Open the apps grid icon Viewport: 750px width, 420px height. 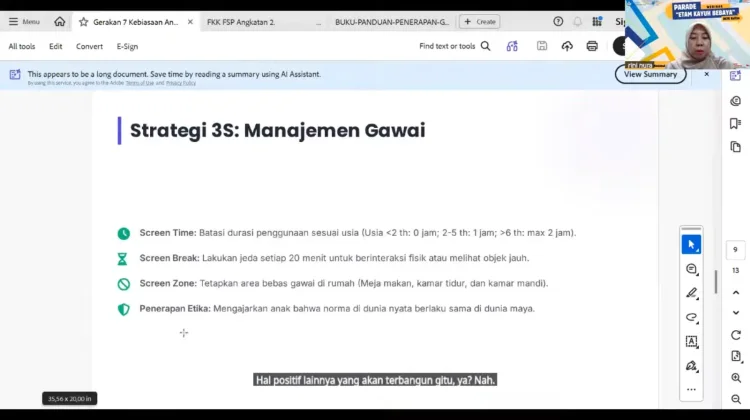coord(597,22)
